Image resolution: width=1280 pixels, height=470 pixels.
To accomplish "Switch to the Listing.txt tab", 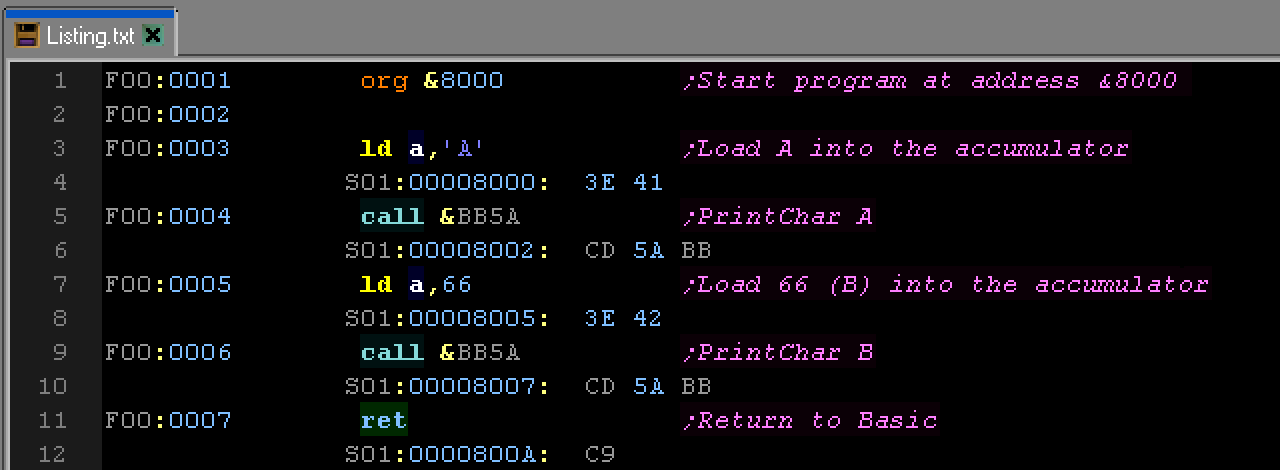I will 89,36.
